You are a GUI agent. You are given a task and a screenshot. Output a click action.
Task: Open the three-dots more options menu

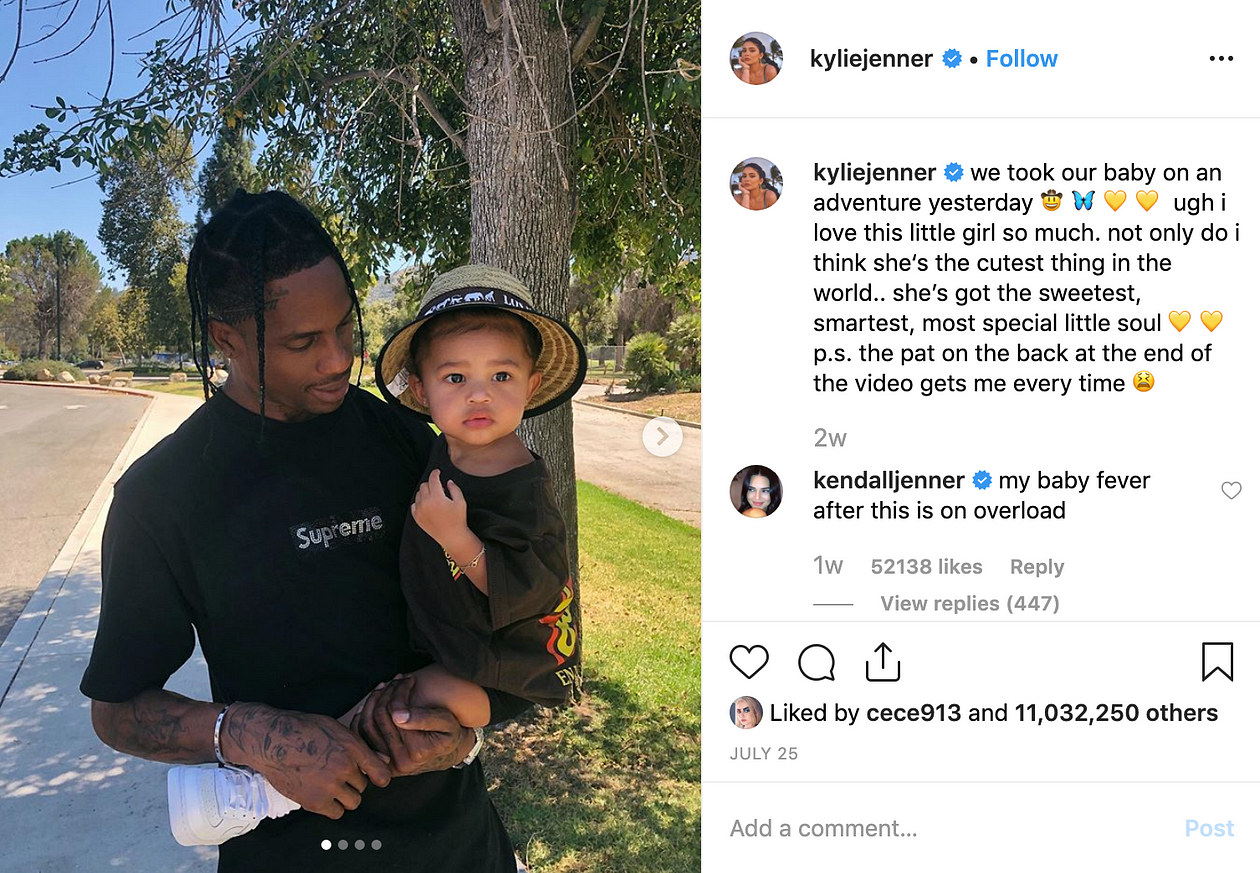coord(1221,59)
